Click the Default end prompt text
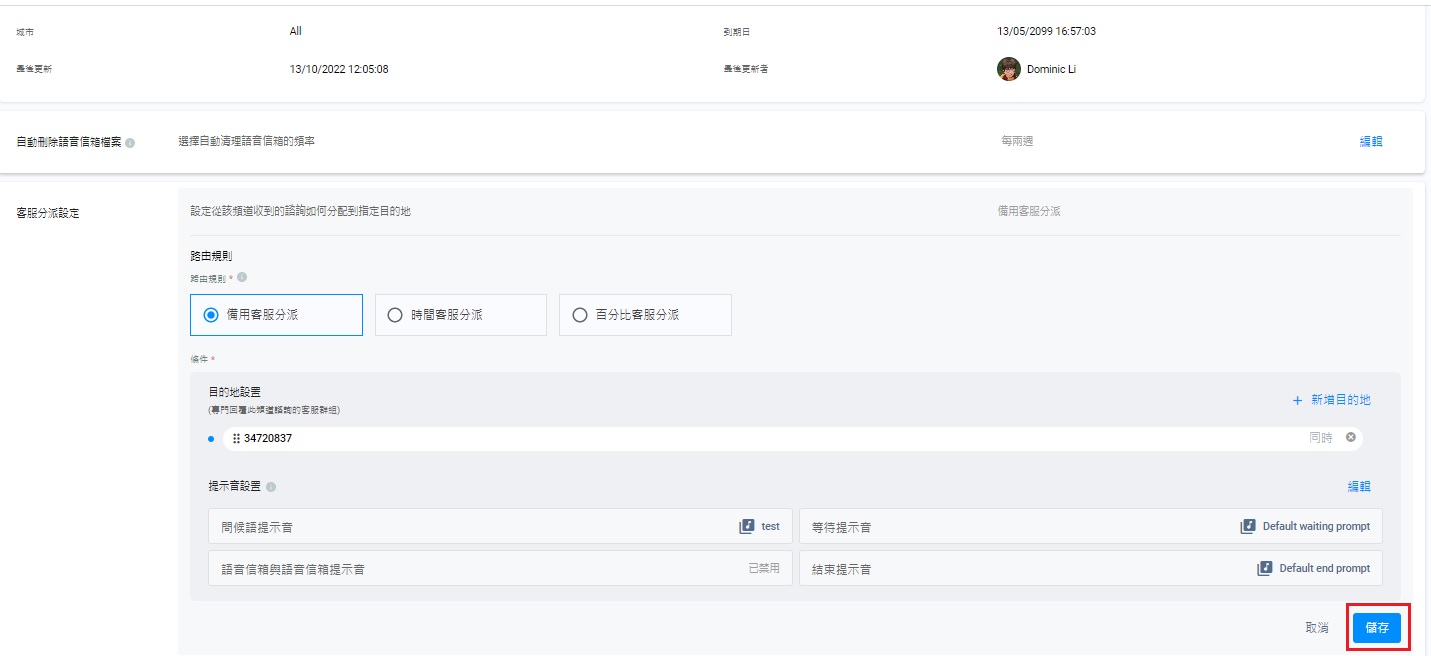Screen dimensions: 1431x656 (1325, 568)
